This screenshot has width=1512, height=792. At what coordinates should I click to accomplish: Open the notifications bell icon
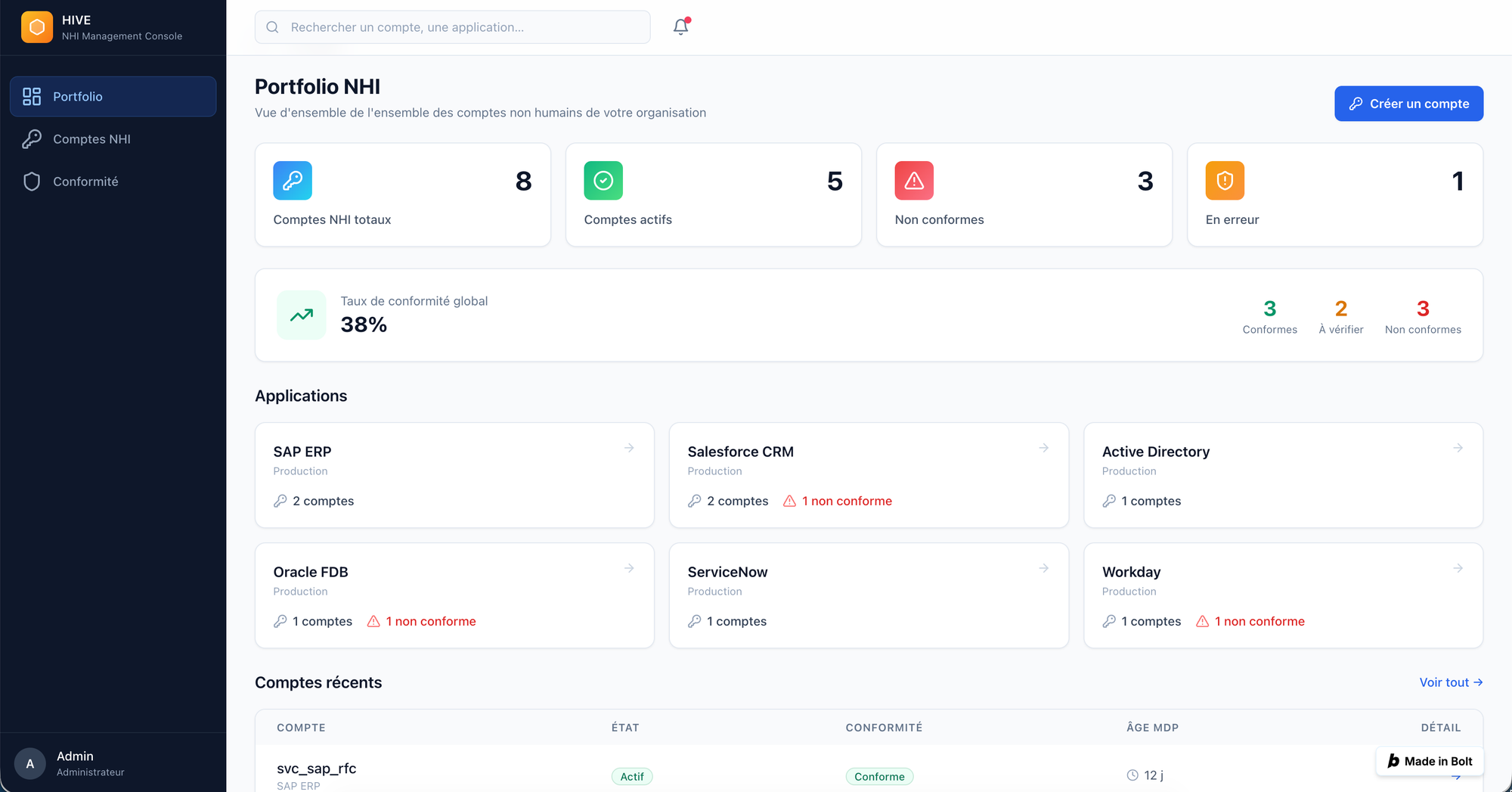coord(681,26)
